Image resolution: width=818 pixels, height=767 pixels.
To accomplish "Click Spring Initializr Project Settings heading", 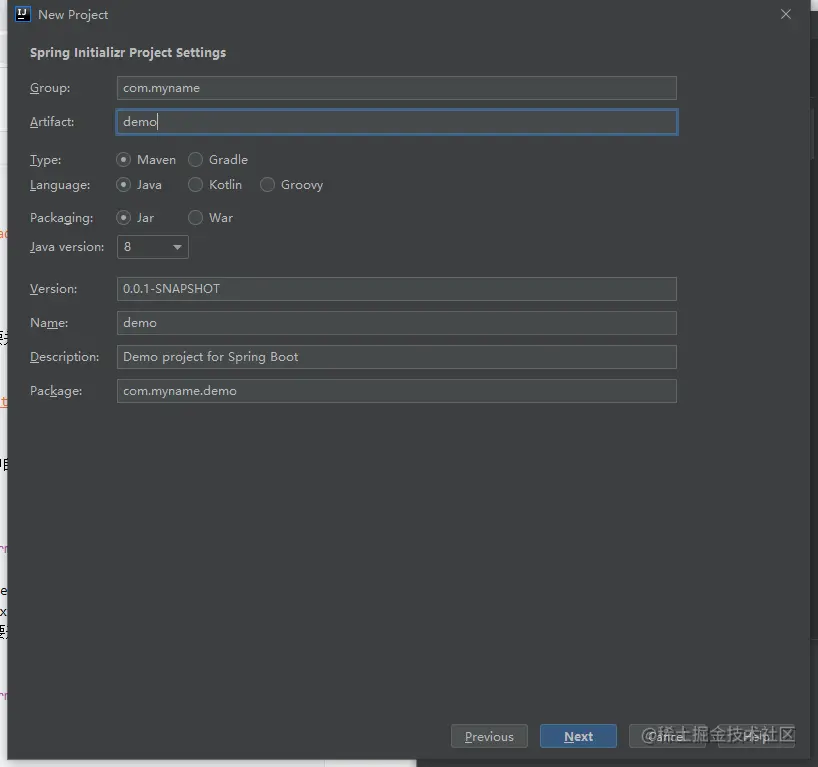I will tap(128, 53).
